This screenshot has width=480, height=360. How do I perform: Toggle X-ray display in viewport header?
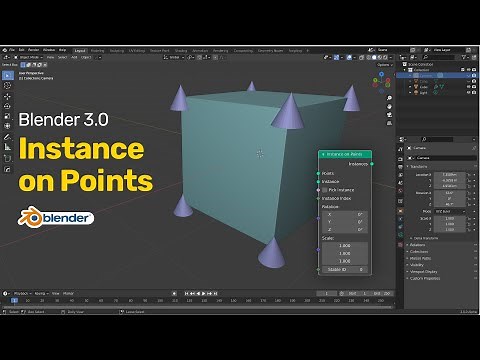(362, 57)
